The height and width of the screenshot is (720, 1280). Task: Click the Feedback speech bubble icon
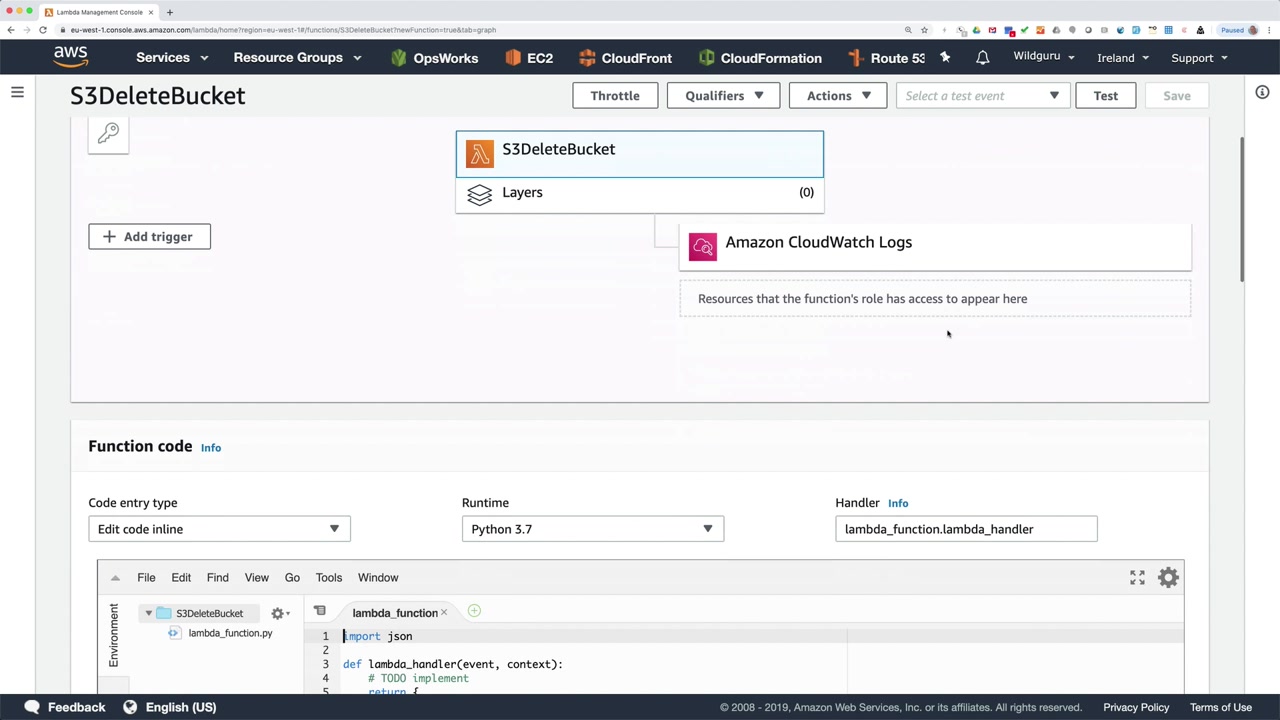pos(31,707)
